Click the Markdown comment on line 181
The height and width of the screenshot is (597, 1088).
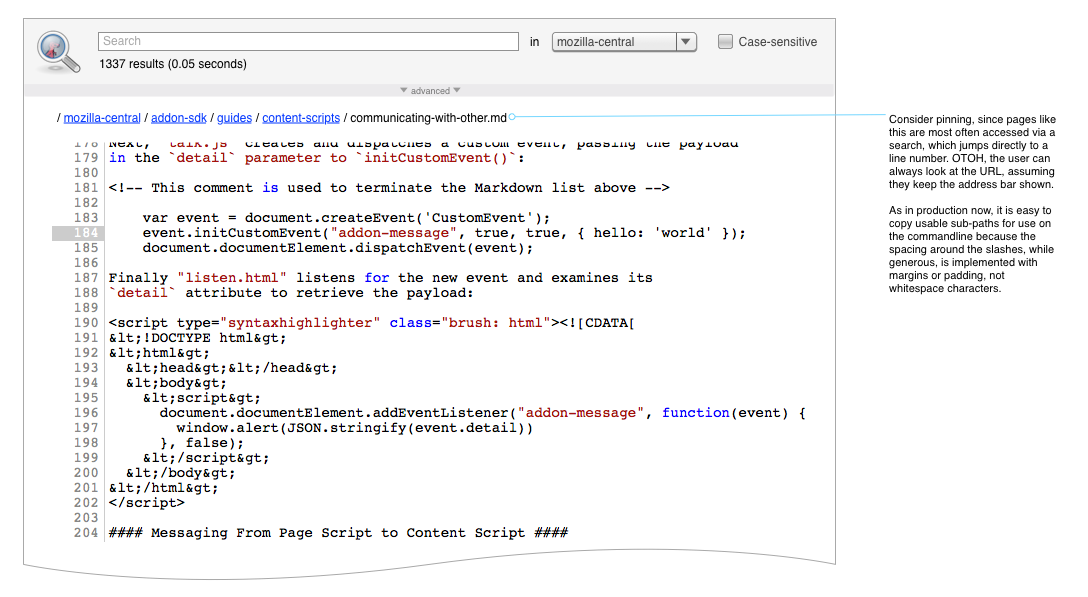click(x=389, y=188)
